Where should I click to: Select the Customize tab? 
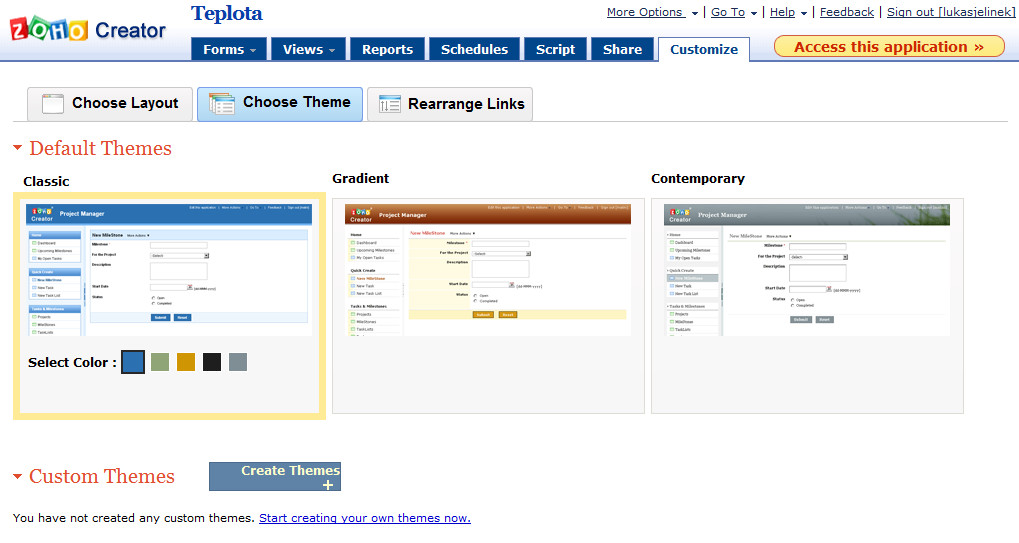point(704,49)
